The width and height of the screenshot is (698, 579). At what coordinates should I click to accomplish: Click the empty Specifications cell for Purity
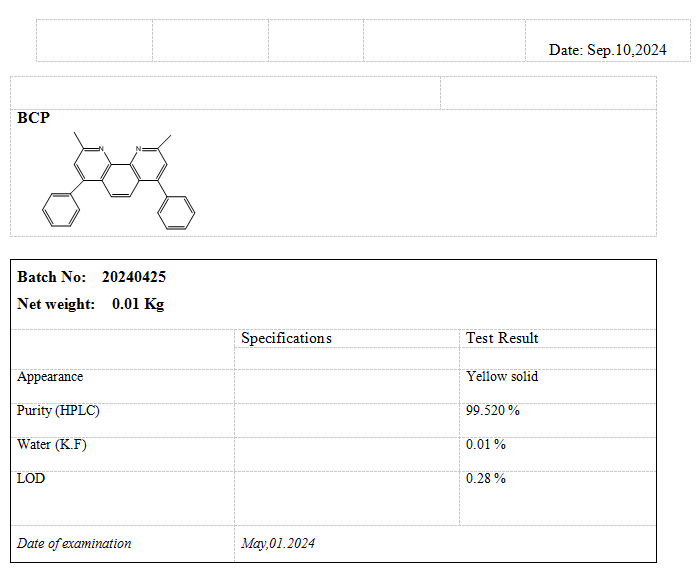346,411
